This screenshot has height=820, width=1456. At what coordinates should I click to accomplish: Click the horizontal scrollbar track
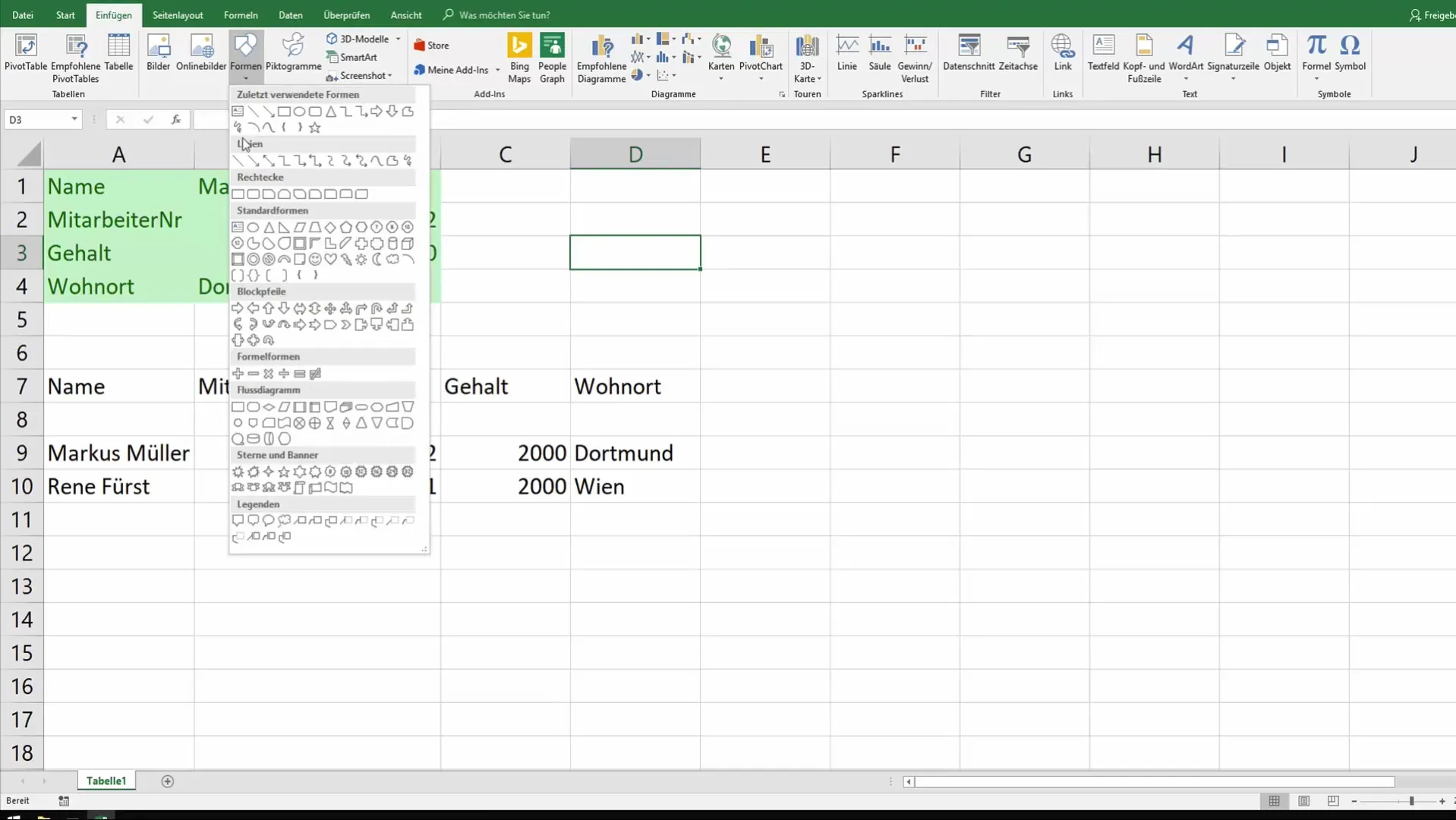(x=1155, y=781)
